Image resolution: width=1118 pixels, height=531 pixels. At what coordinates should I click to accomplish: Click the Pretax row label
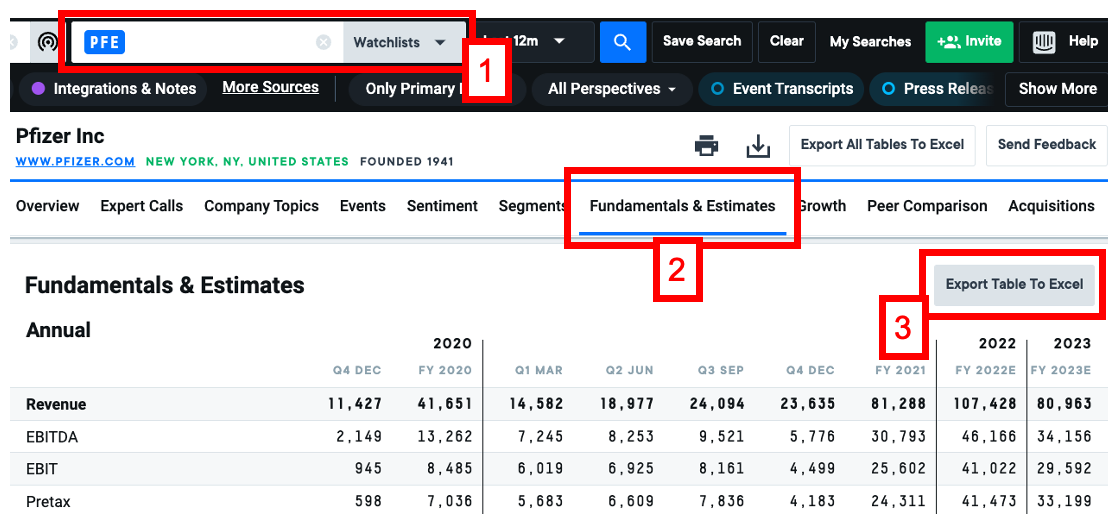[x=48, y=502]
